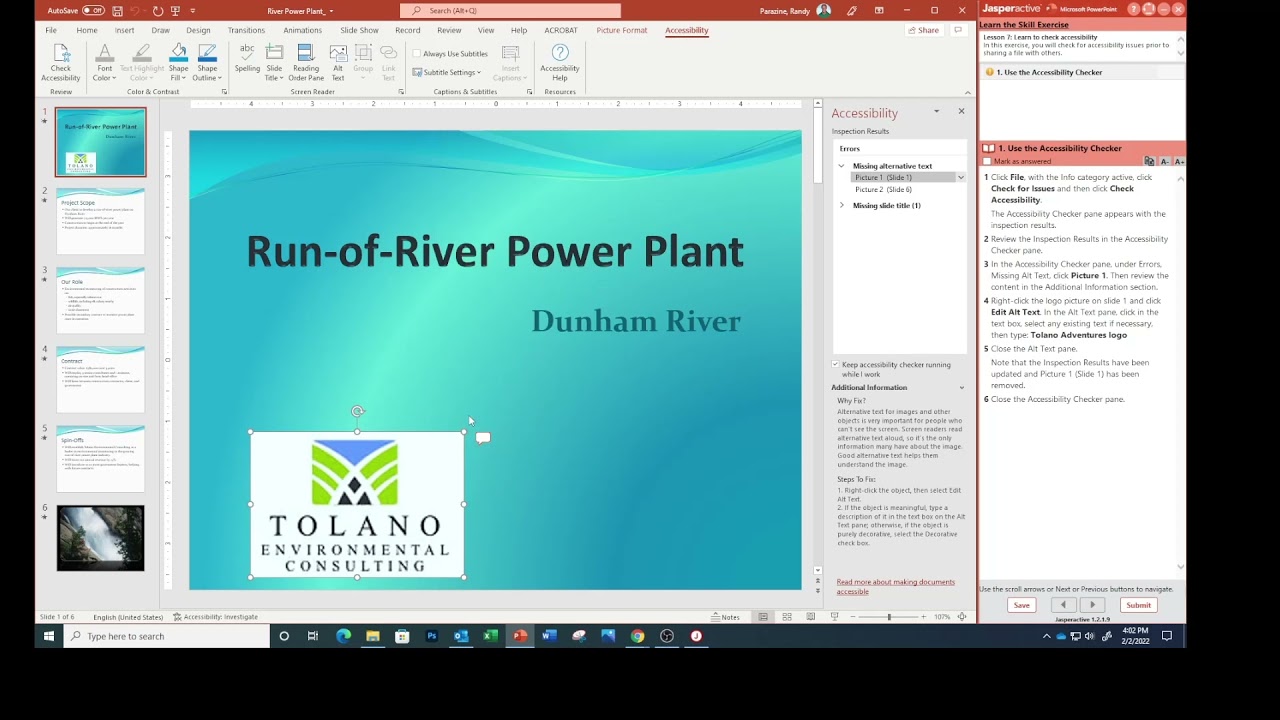Toggle the AutoSave switch

pyautogui.click(x=93, y=11)
